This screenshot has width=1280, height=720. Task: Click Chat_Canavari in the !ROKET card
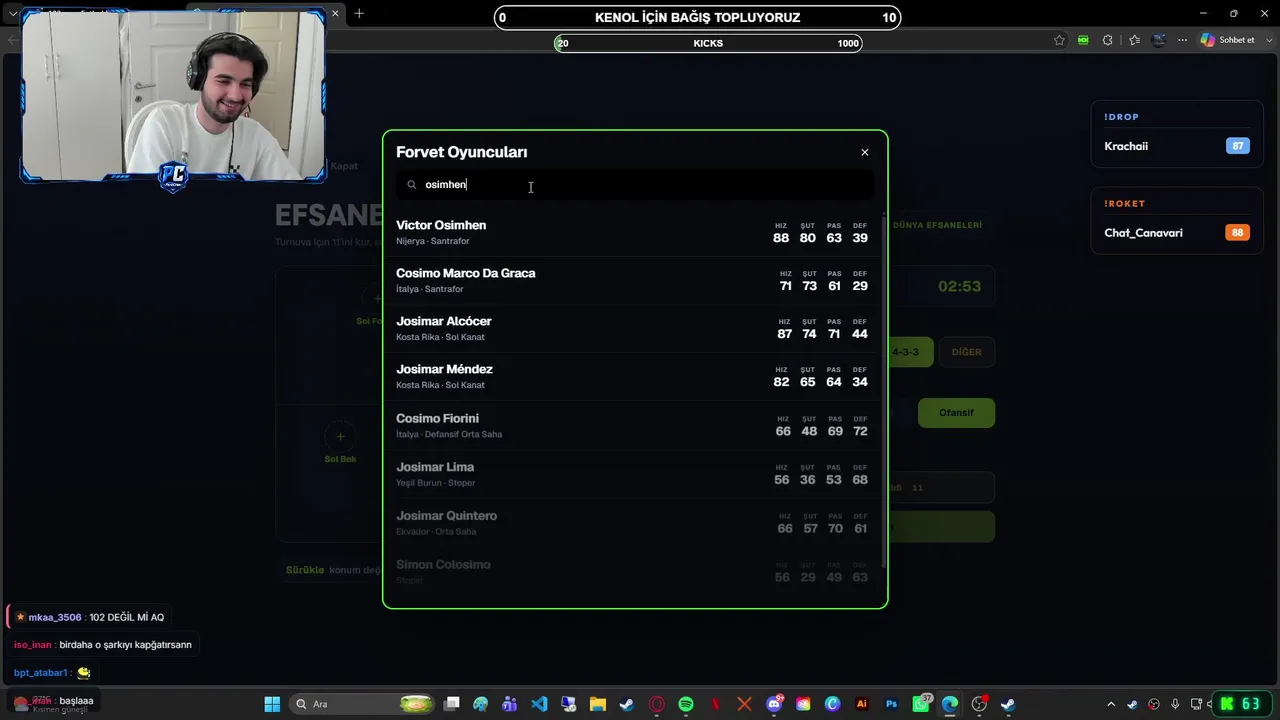pos(1143,233)
